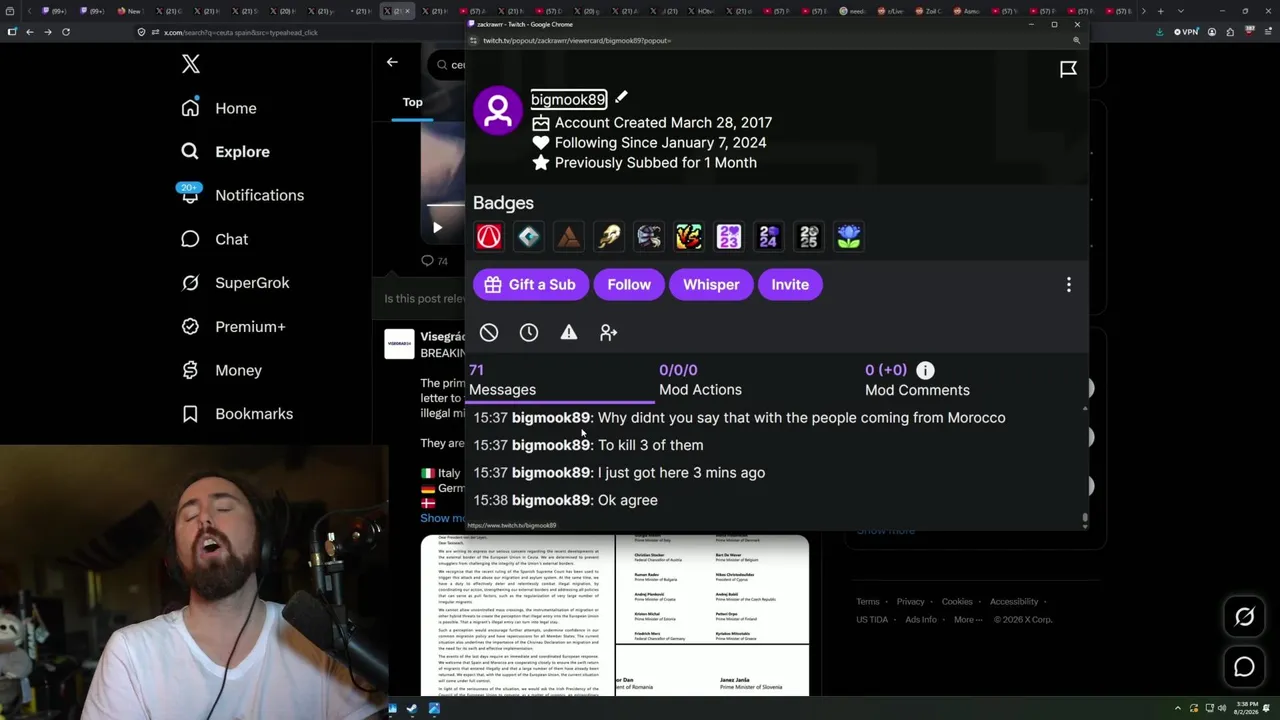The width and height of the screenshot is (1280, 720).
Task: Click the warn user triangle icon
Action: pos(569,332)
